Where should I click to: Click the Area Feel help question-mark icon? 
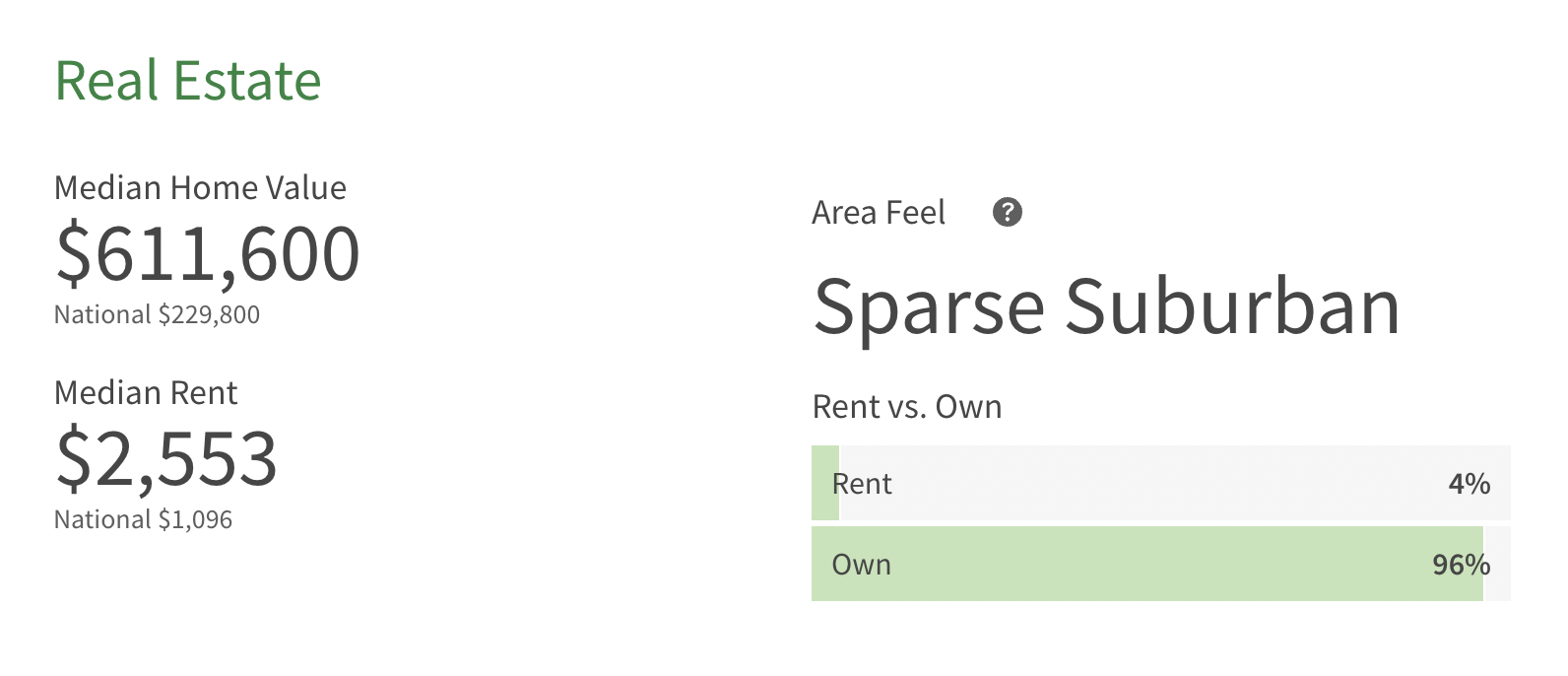point(1007,212)
